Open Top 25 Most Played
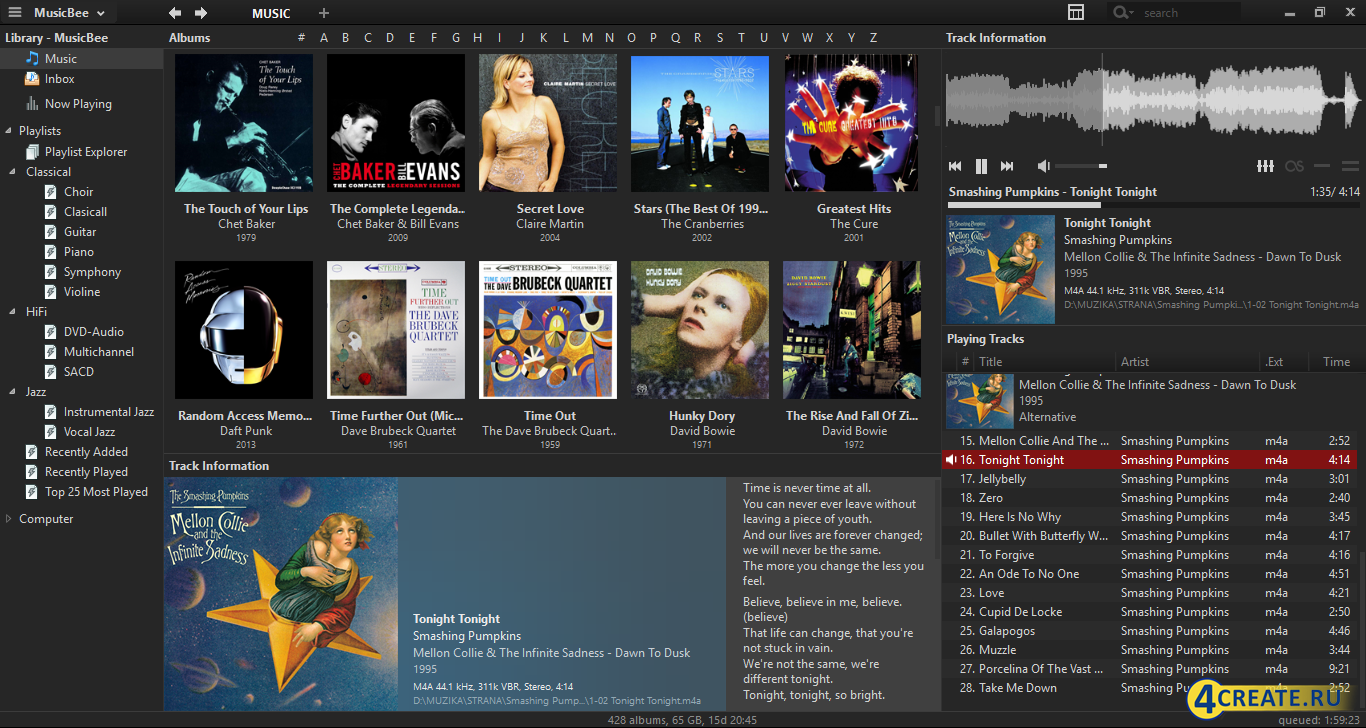 pyautogui.click(x=96, y=492)
